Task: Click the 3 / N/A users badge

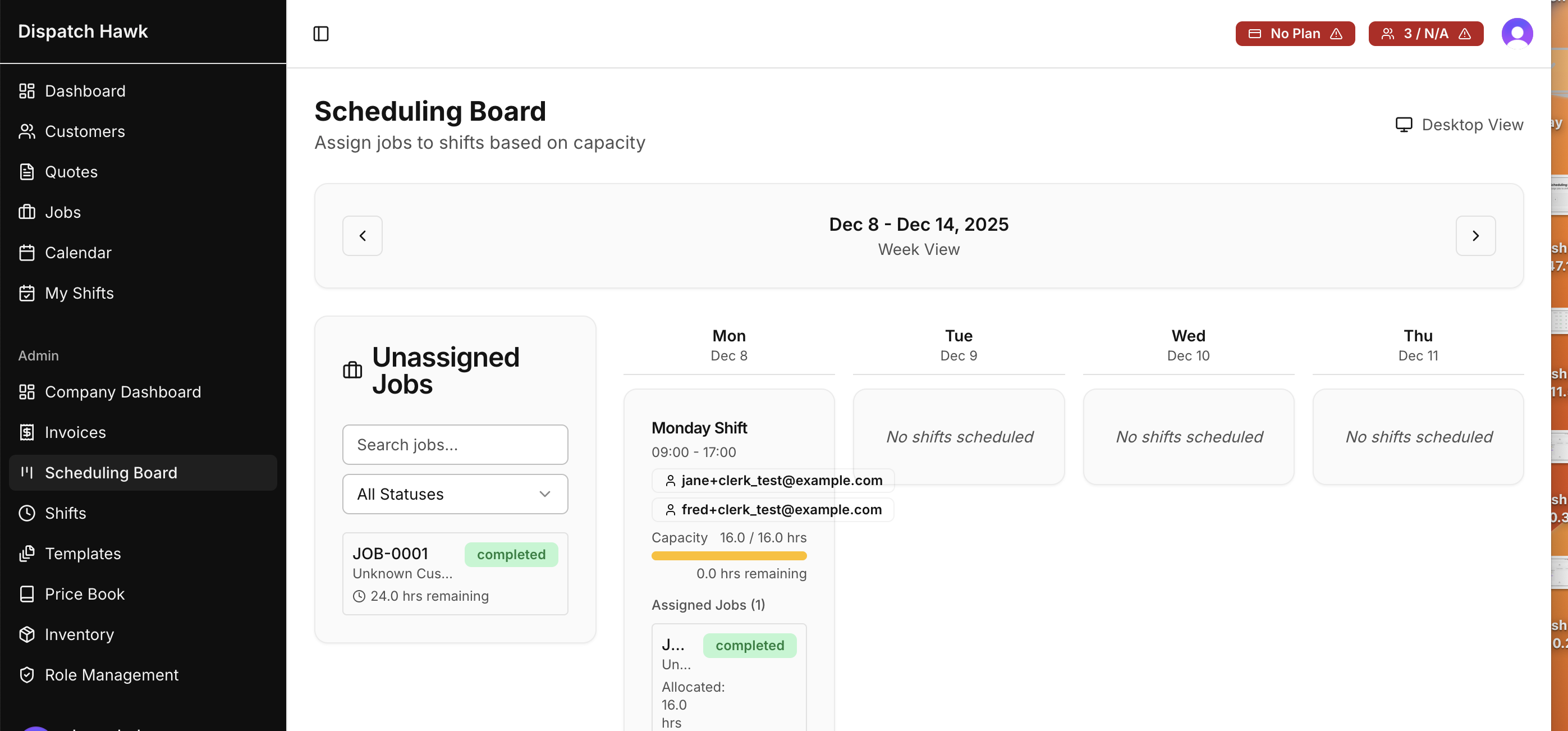Action: (1425, 34)
